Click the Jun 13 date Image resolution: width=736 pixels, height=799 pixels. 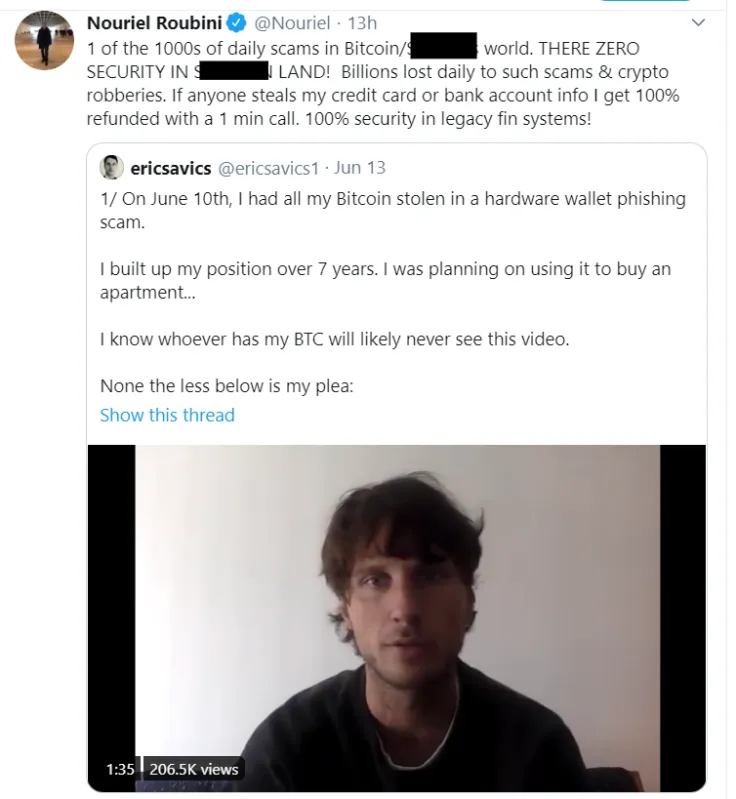click(x=360, y=167)
